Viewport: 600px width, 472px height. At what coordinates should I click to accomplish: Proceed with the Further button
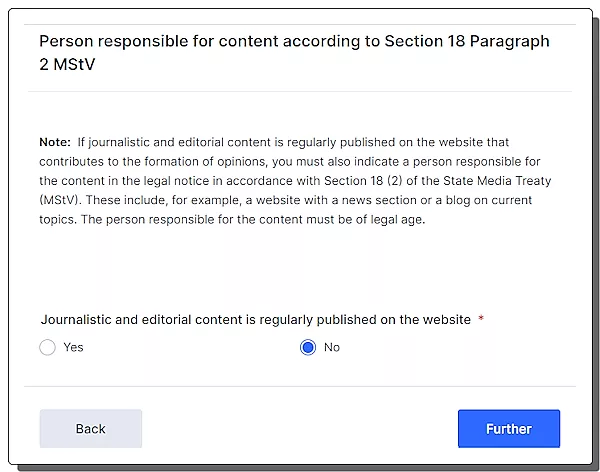coord(508,429)
